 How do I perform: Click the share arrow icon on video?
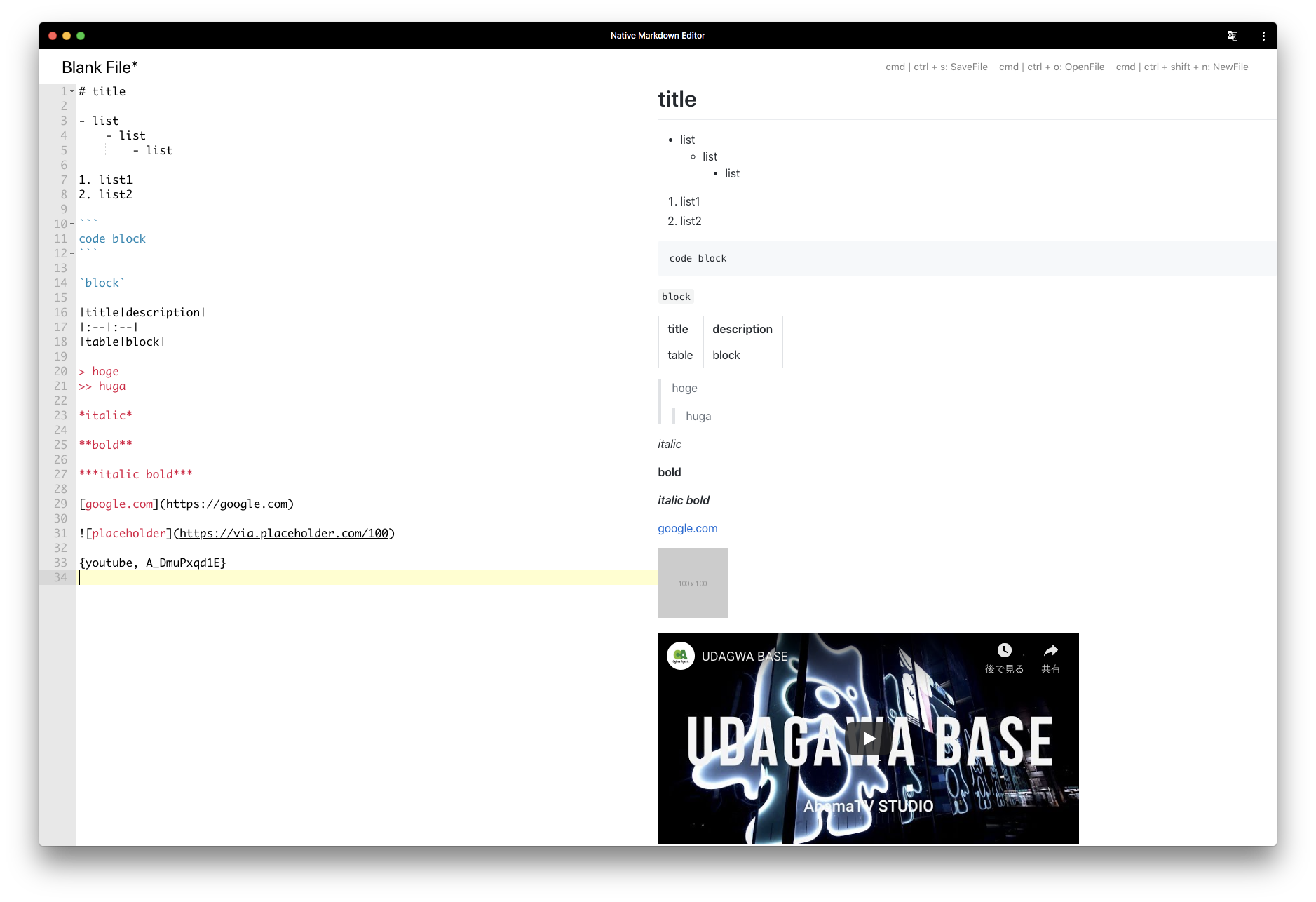click(x=1050, y=650)
